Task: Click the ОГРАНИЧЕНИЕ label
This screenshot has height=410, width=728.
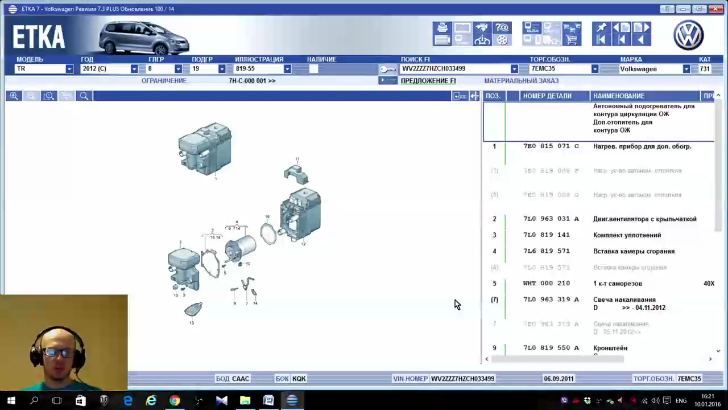Action: [x=164, y=81]
